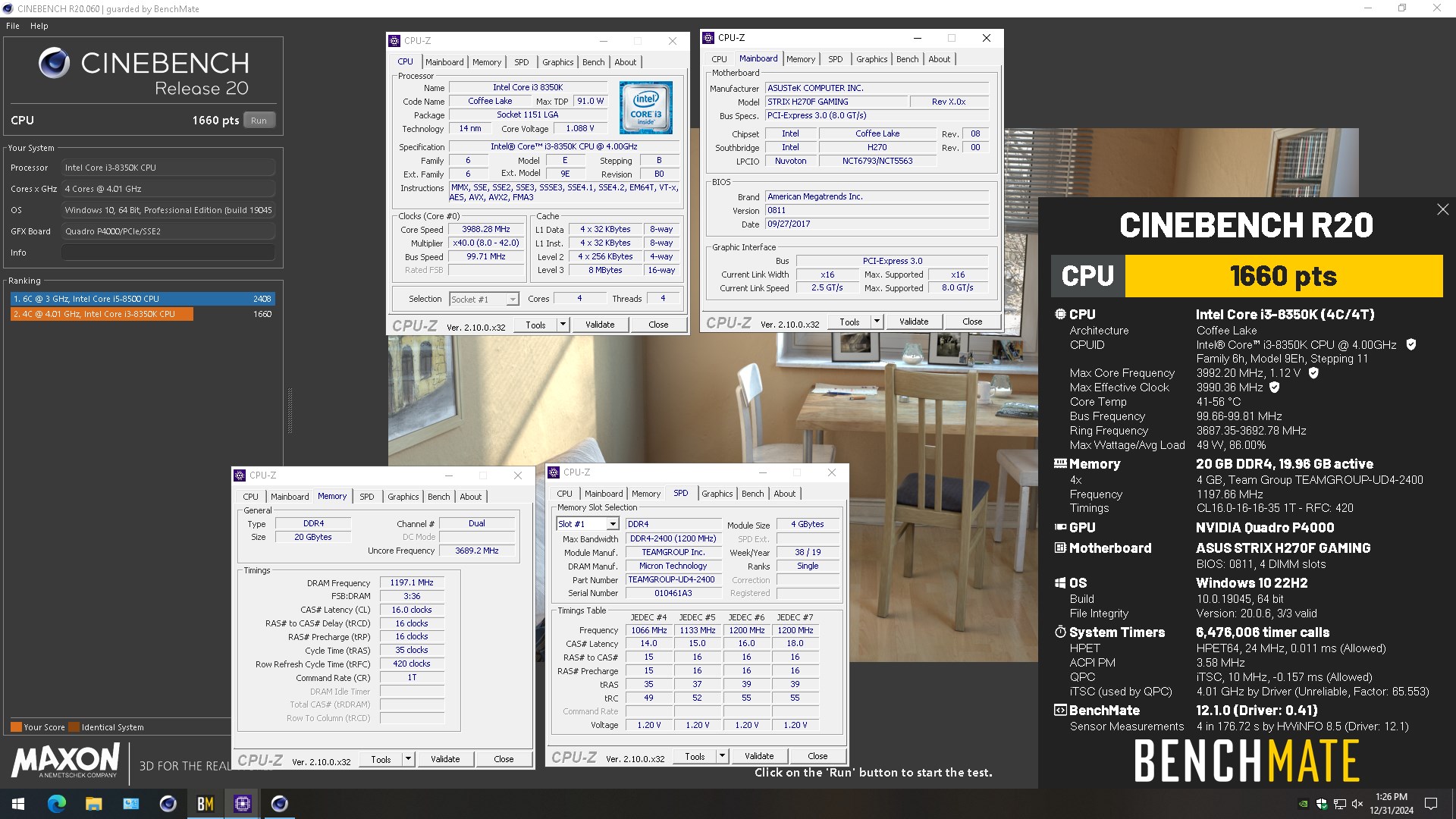Viewport: 1456px width, 819px height.
Task: Select the i5-8500 ranking entry
Action: [143, 299]
